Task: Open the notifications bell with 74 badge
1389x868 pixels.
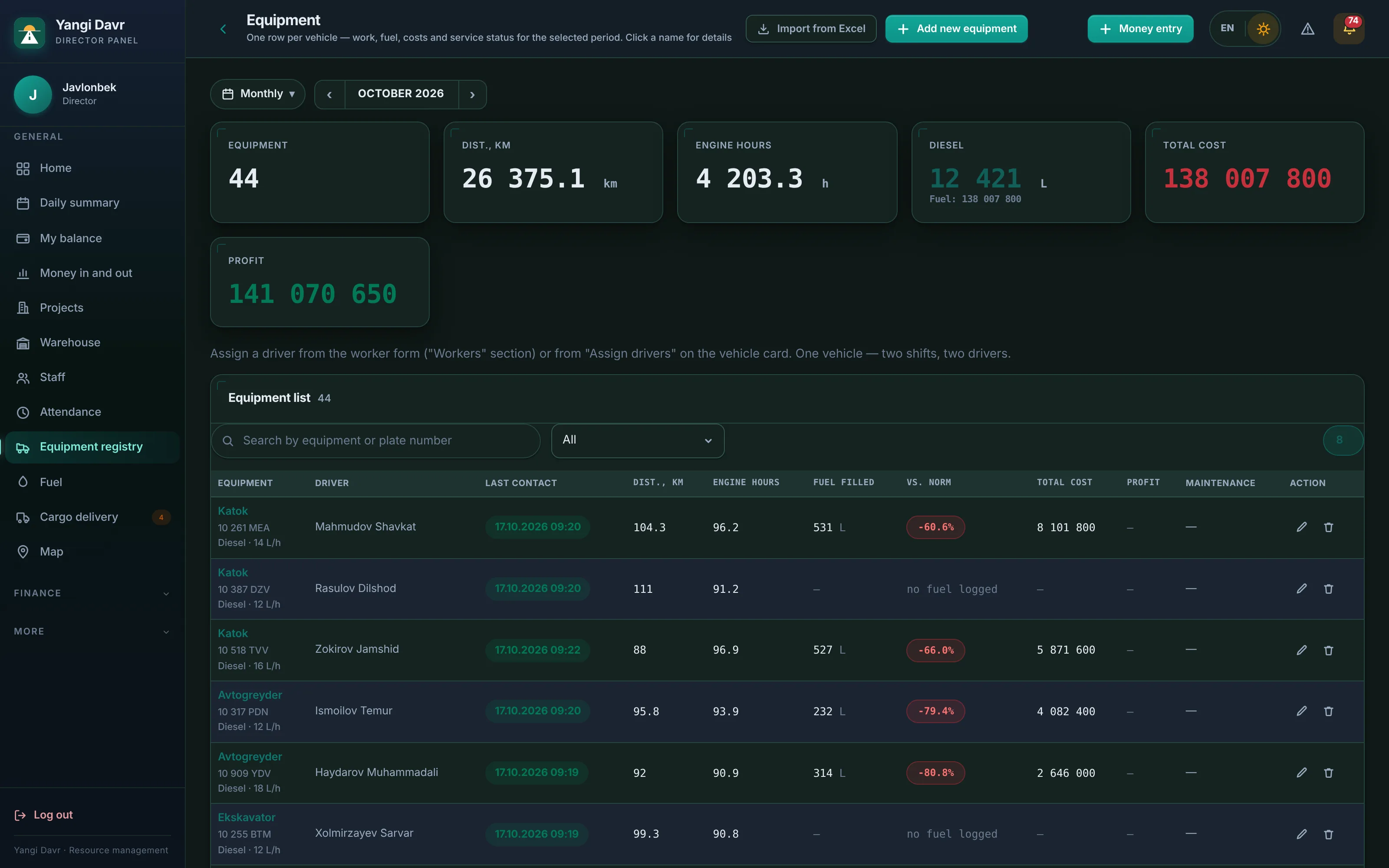Action: 1348,29
